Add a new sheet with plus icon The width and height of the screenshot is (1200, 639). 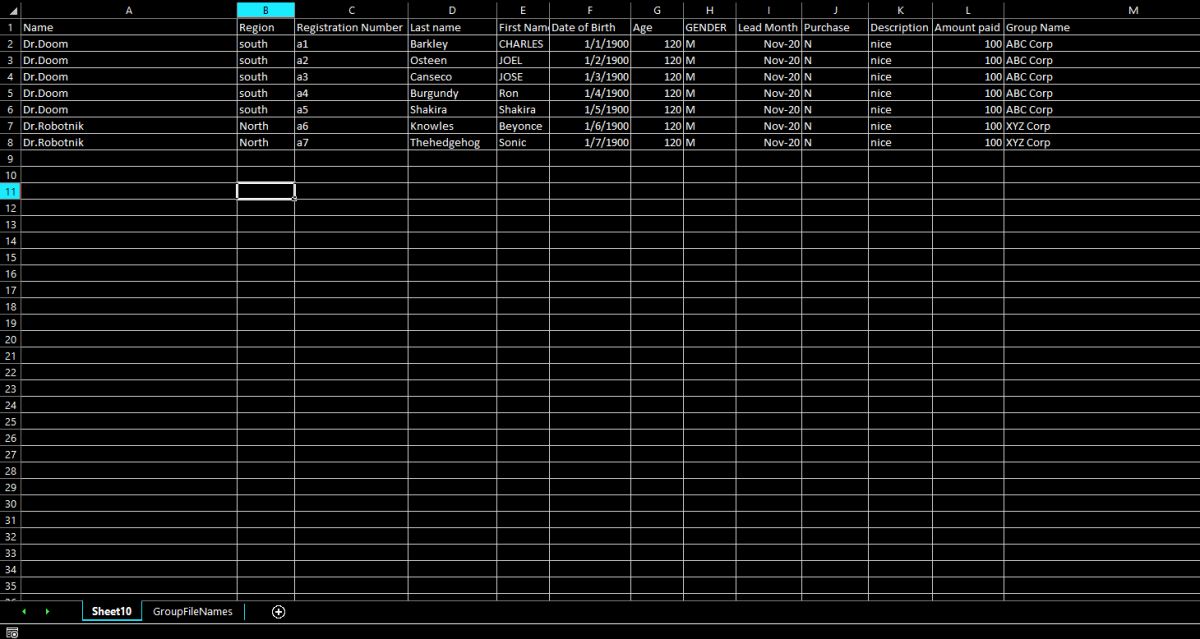[x=278, y=612]
